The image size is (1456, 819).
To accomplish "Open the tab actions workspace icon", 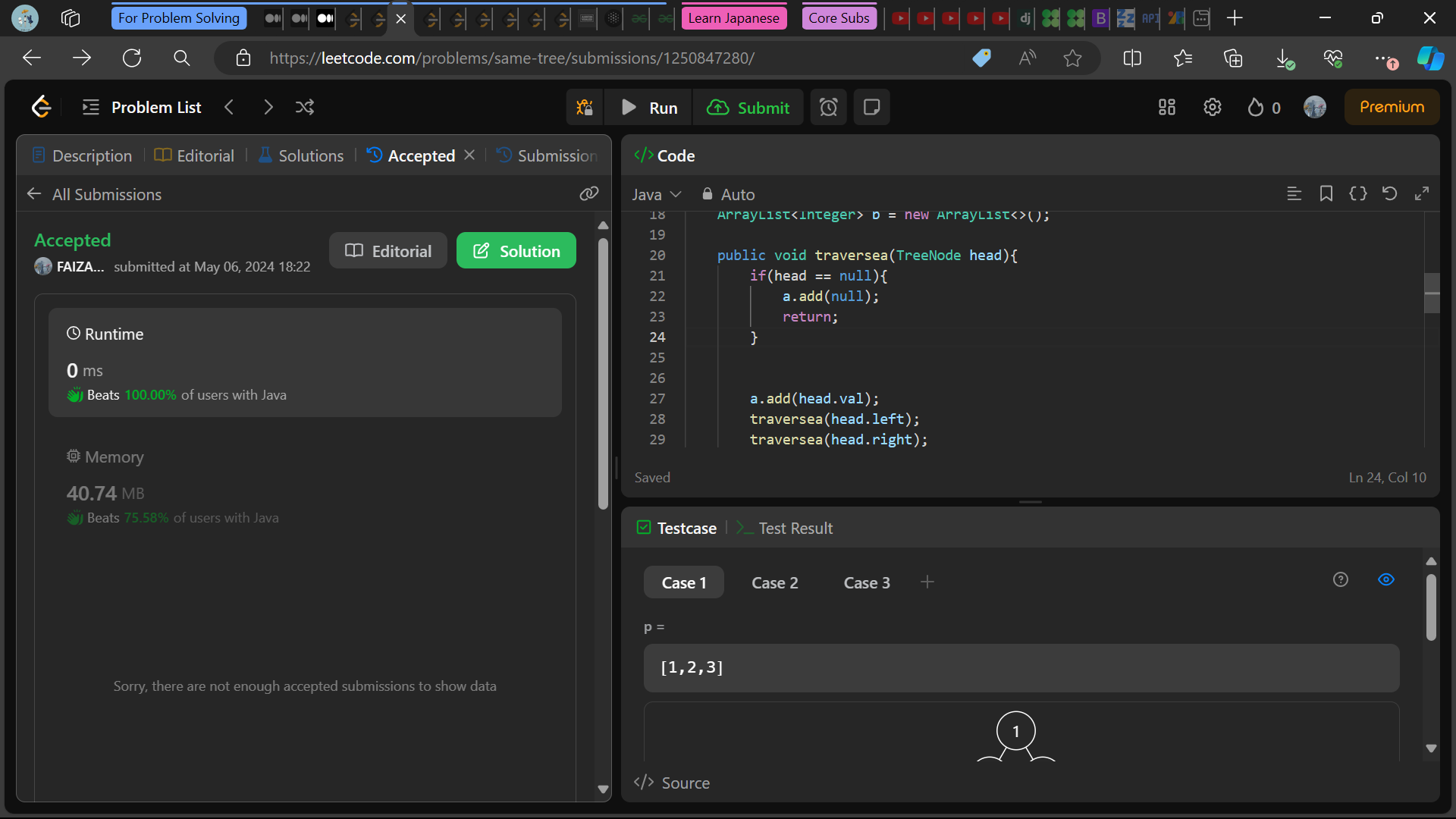I will tap(71, 17).
